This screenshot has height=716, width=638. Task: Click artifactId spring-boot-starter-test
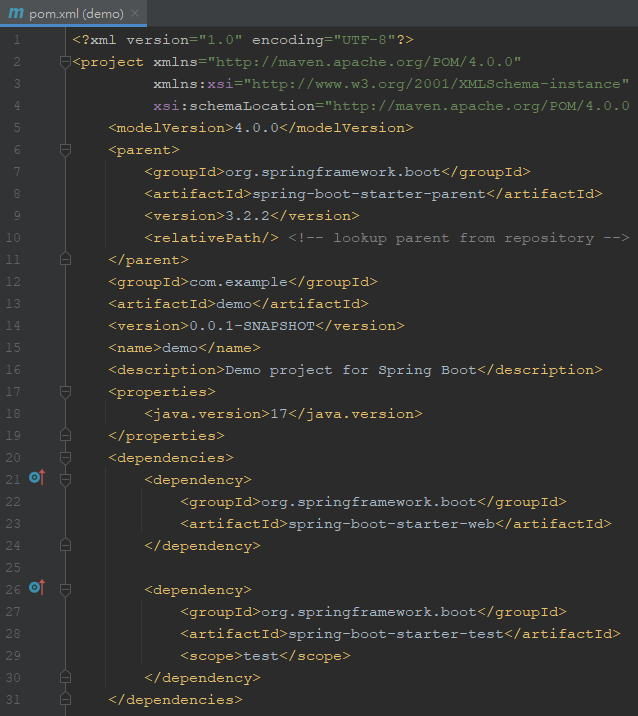(401, 634)
